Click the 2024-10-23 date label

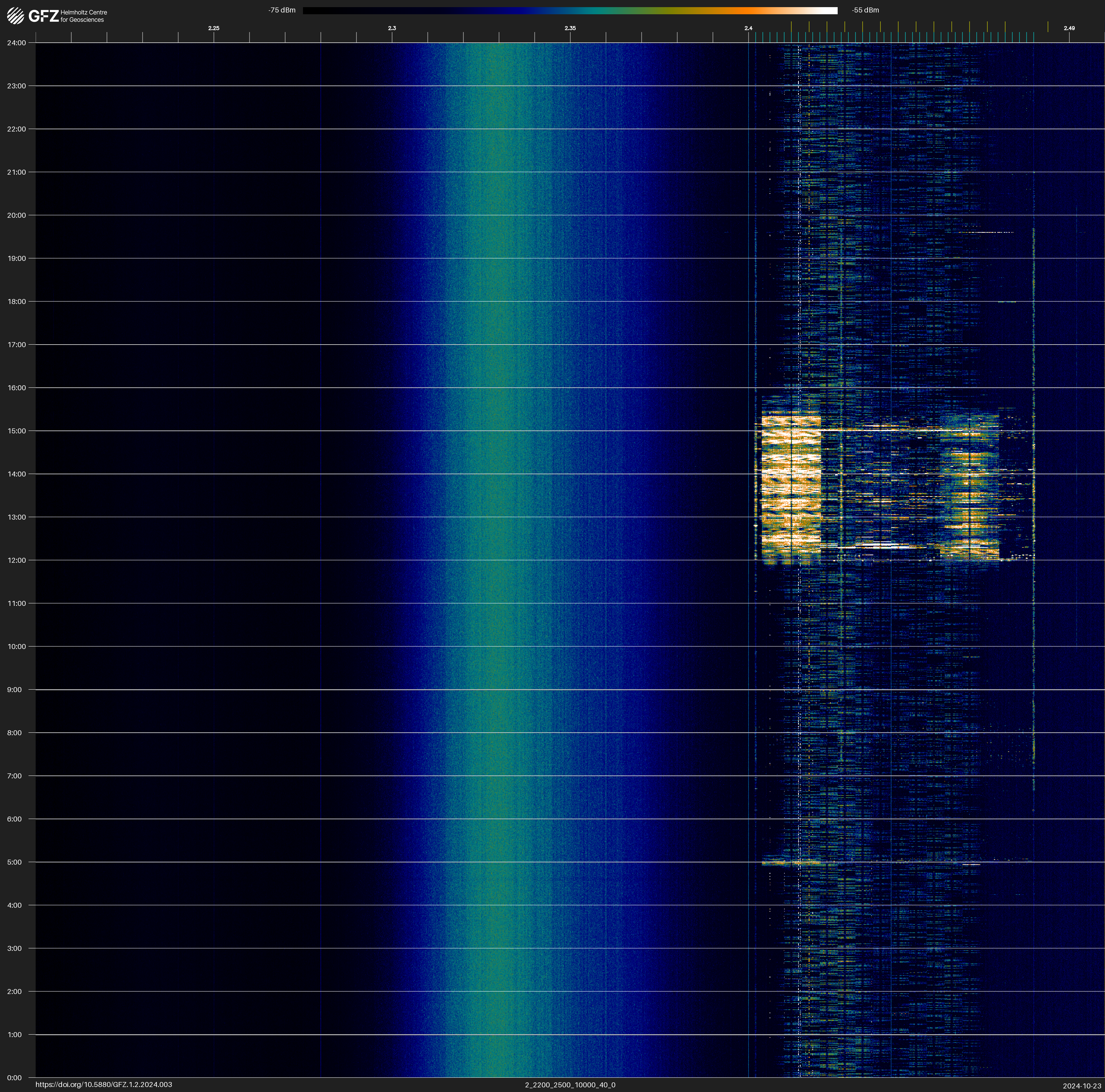click(x=1081, y=1086)
